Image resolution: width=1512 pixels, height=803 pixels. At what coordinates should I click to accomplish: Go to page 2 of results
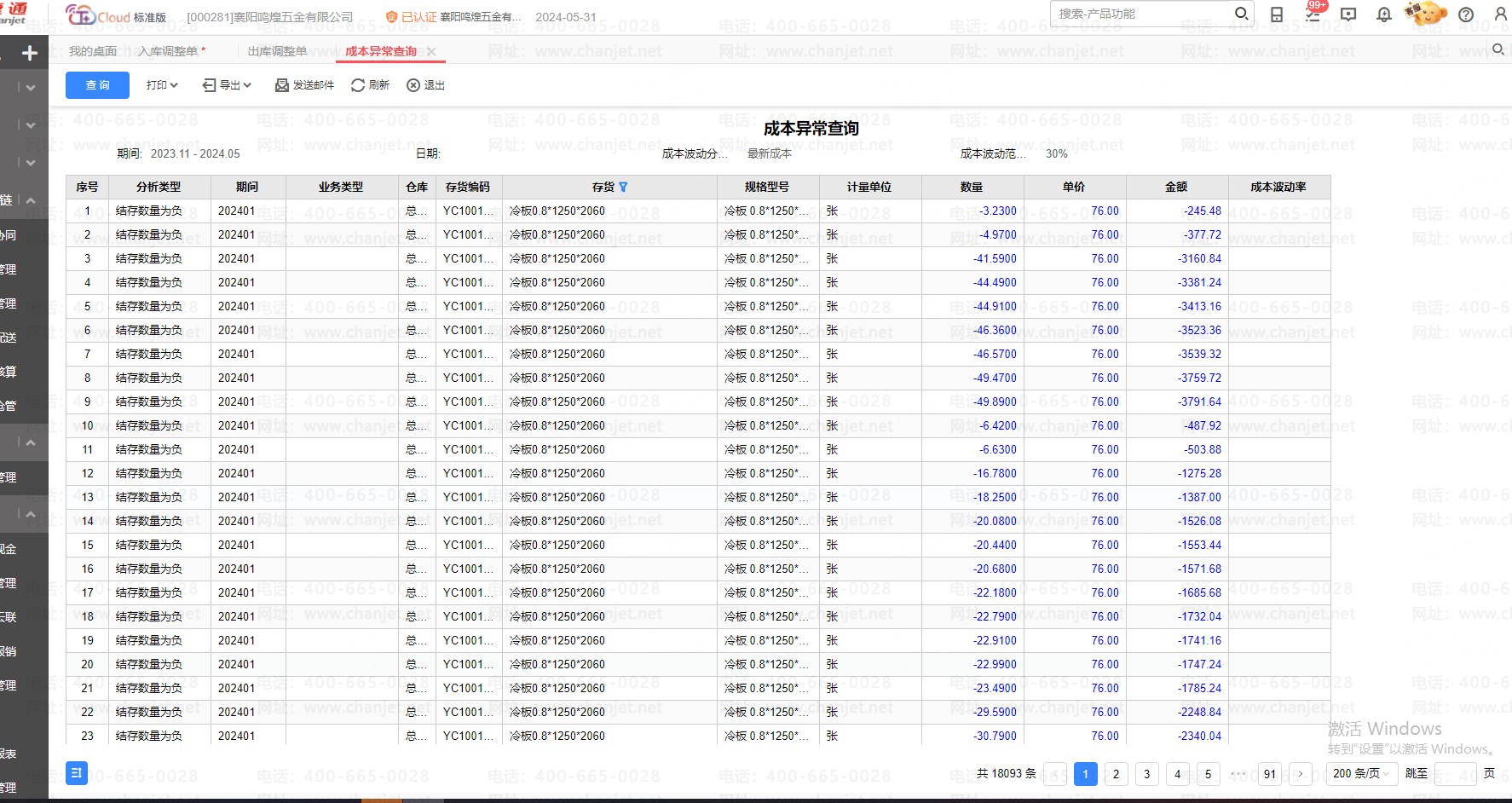point(1116,773)
